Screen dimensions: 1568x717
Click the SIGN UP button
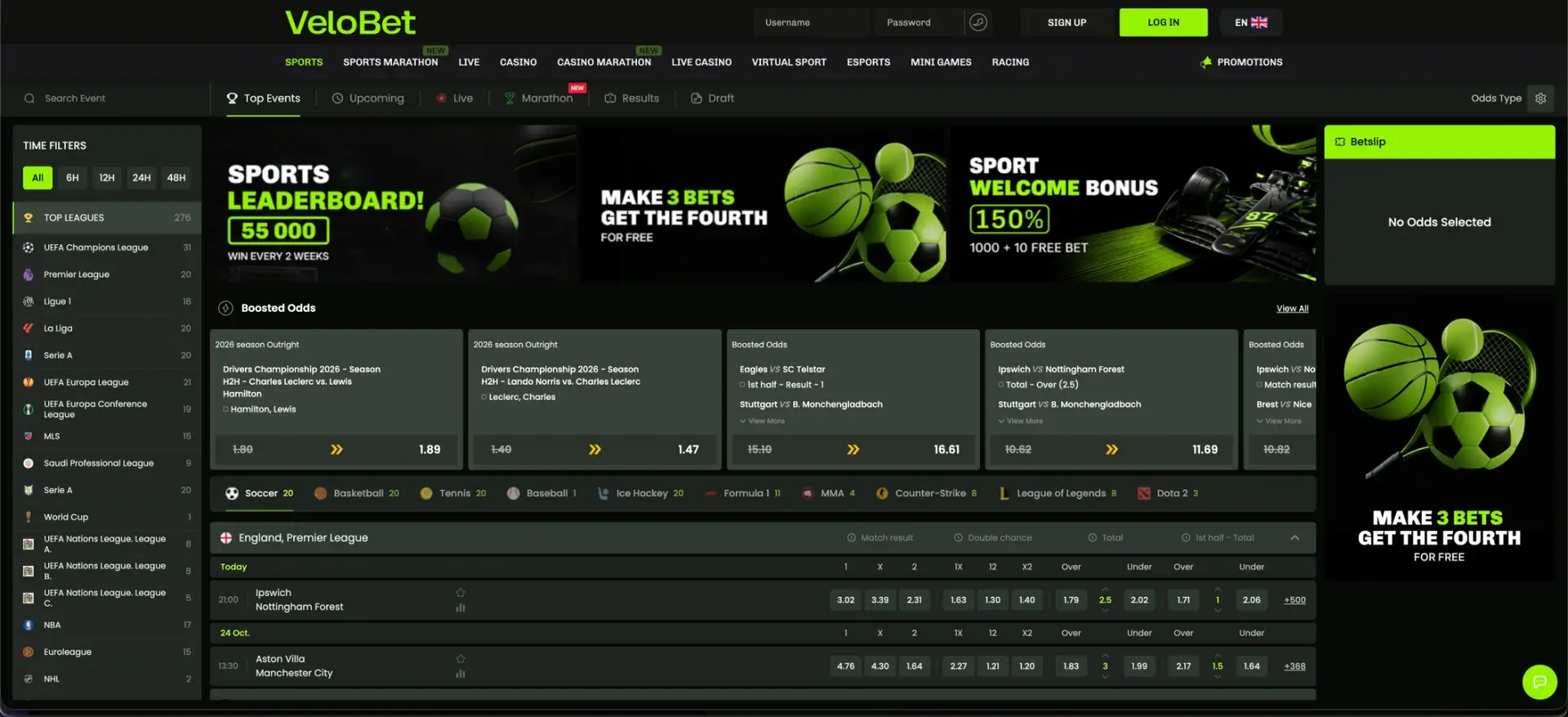pos(1067,22)
